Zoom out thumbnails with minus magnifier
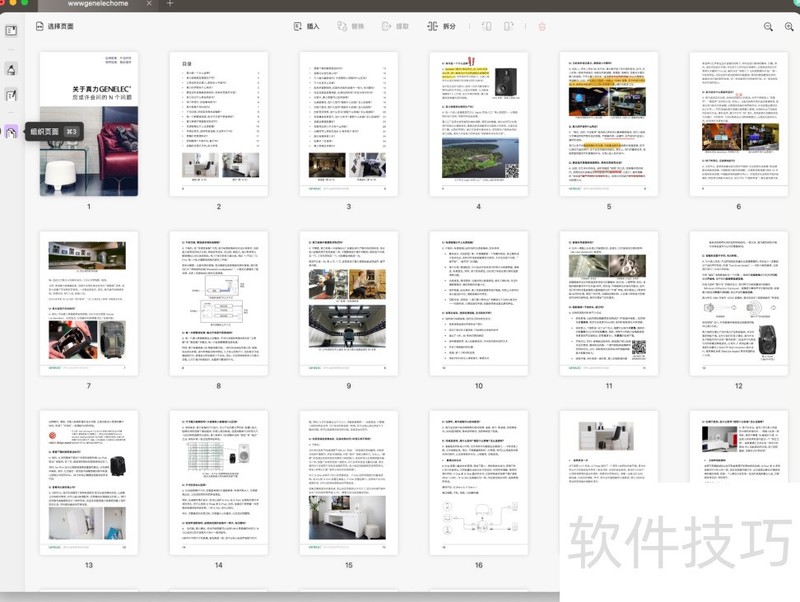Image resolution: width=800 pixels, height=602 pixels. (769, 27)
